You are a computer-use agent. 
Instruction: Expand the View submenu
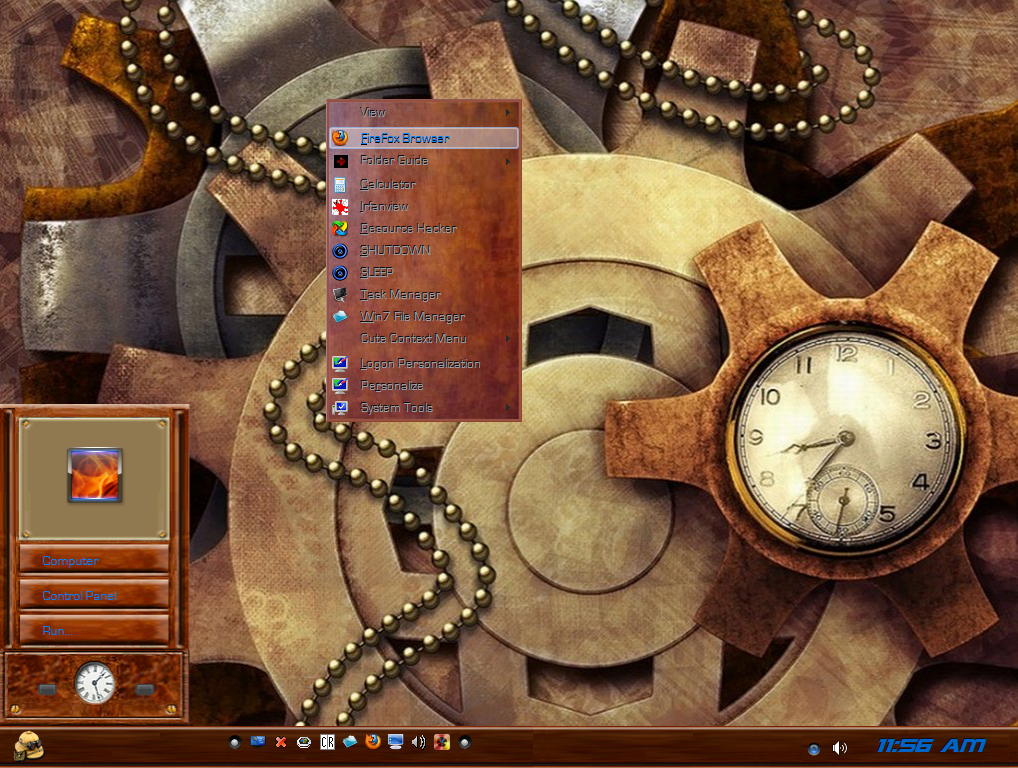(x=372, y=111)
